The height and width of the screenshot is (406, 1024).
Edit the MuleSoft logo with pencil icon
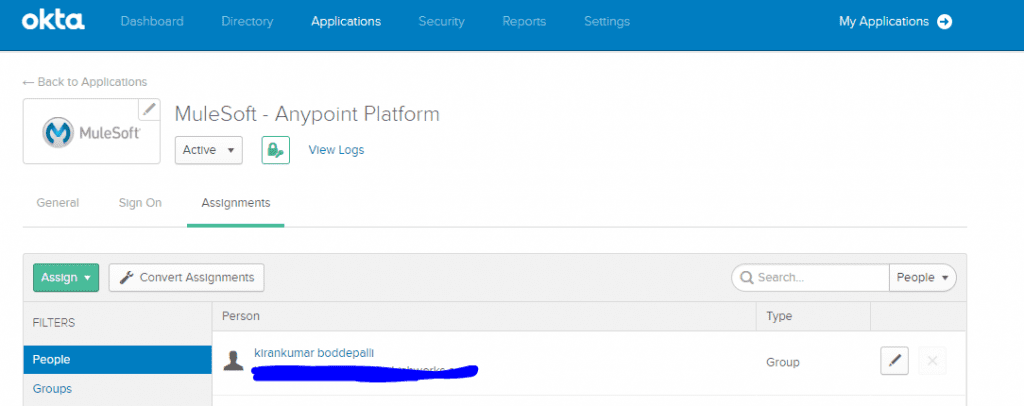point(150,109)
